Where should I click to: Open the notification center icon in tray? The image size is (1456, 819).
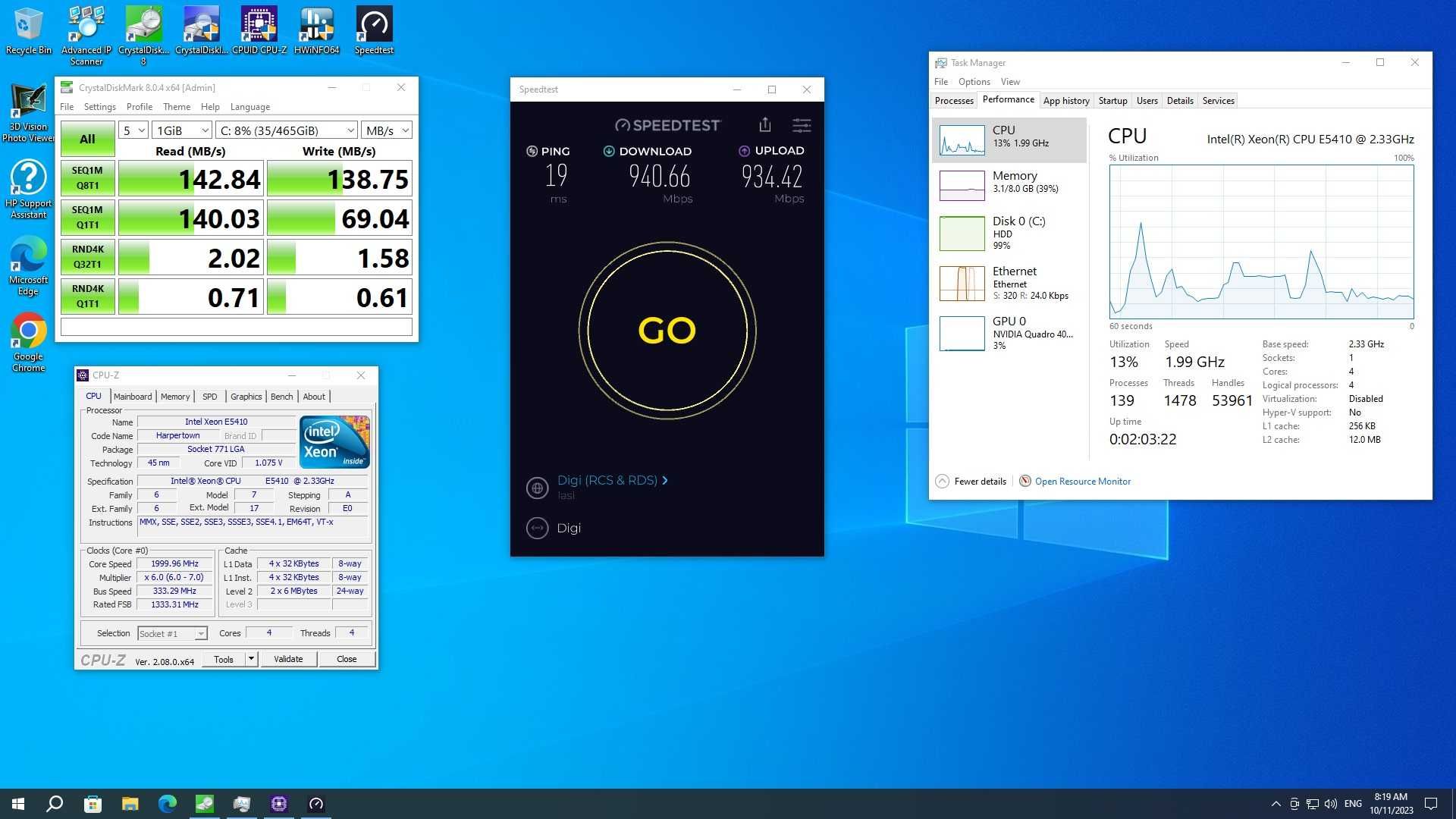(1431, 804)
